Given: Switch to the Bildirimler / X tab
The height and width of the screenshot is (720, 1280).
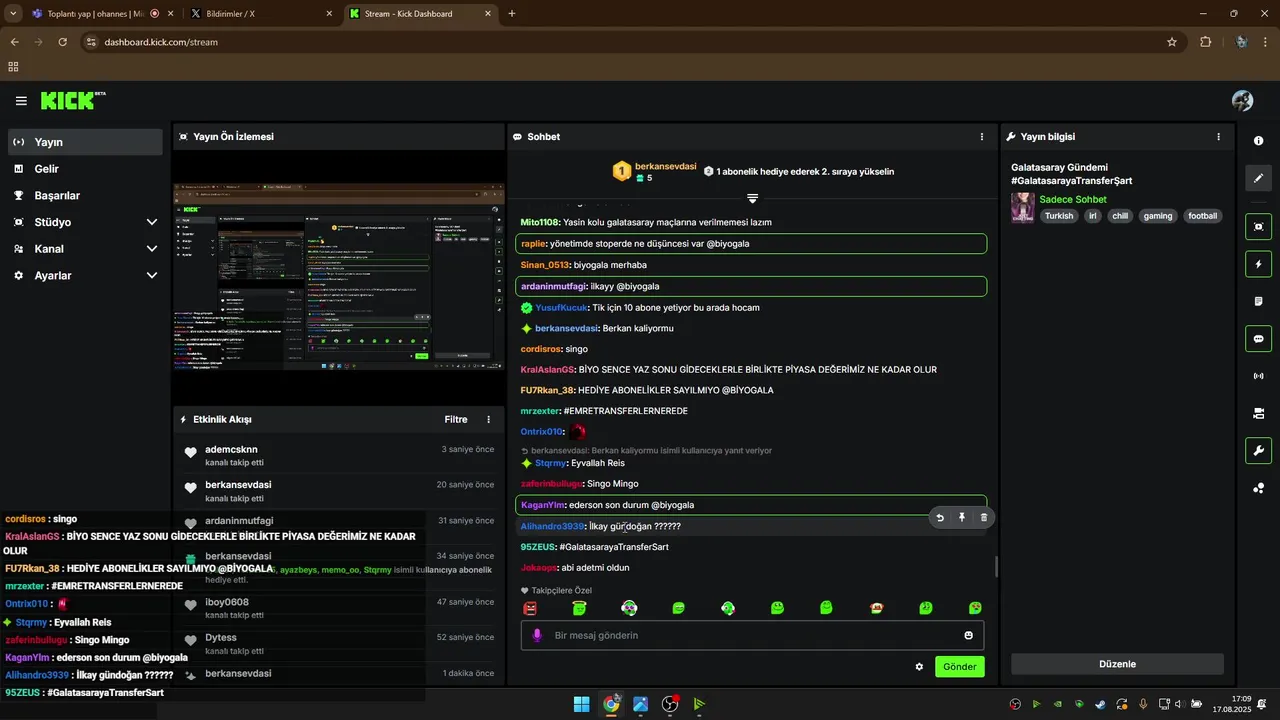Looking at the screenshot, I should tap(261, 14).
